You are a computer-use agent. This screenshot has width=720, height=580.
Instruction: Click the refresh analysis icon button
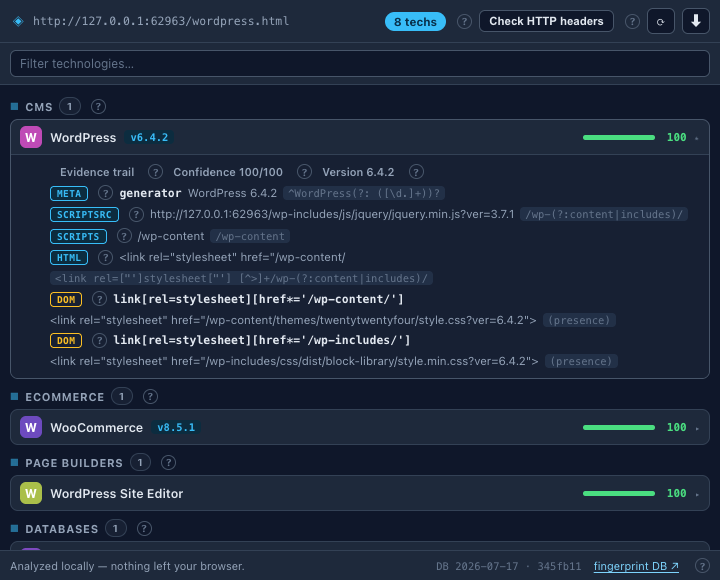pyautogui.click(x=660, y=22)
